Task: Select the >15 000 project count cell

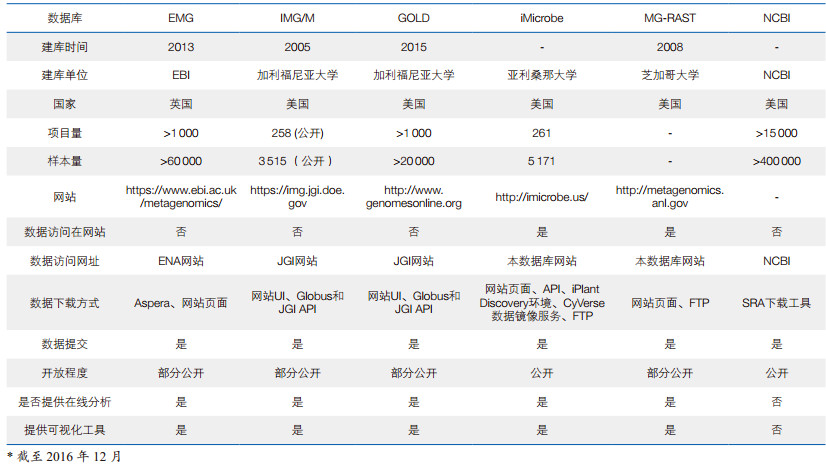Action: tap(776, 133)
